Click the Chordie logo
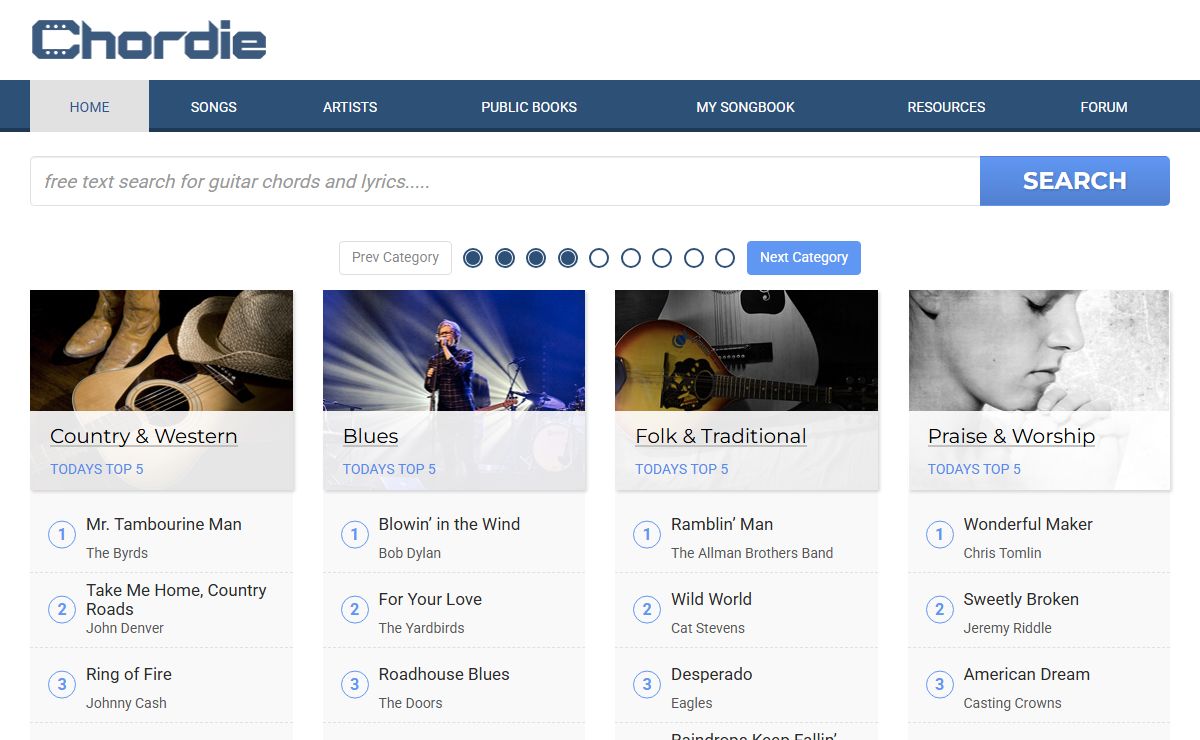 click(149, 40)
